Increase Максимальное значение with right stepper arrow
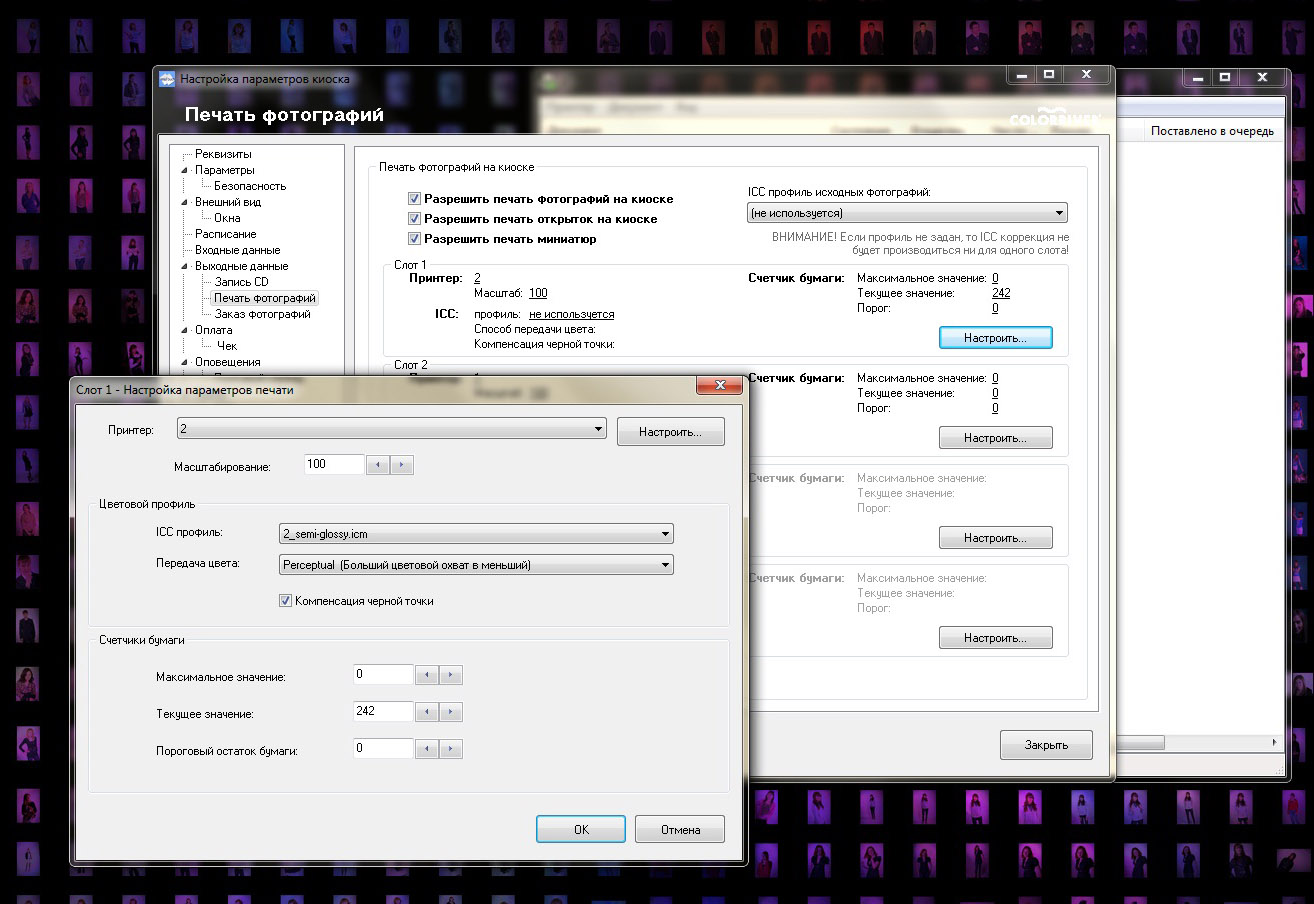Screen dimensions: 1314x904 451,675
